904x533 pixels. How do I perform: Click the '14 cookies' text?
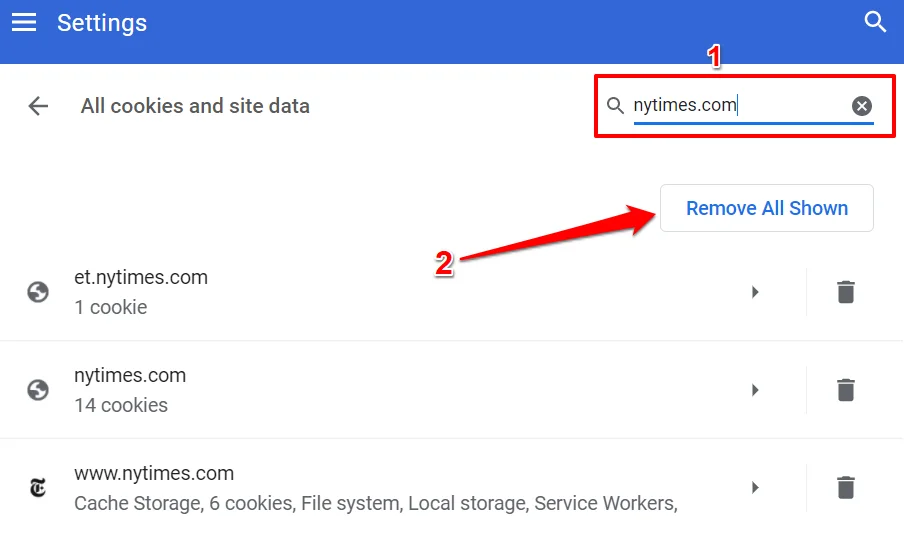121,406
